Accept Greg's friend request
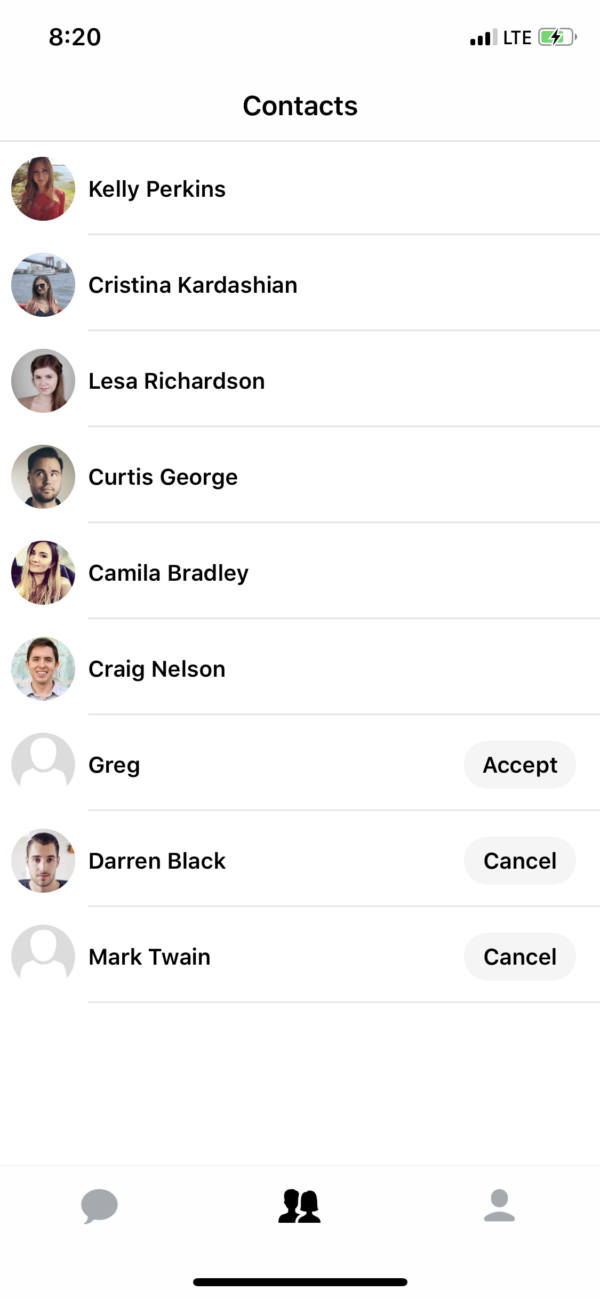Viewport: 600px width, 1299px height. pyautogui.click(x=520, y=764)
